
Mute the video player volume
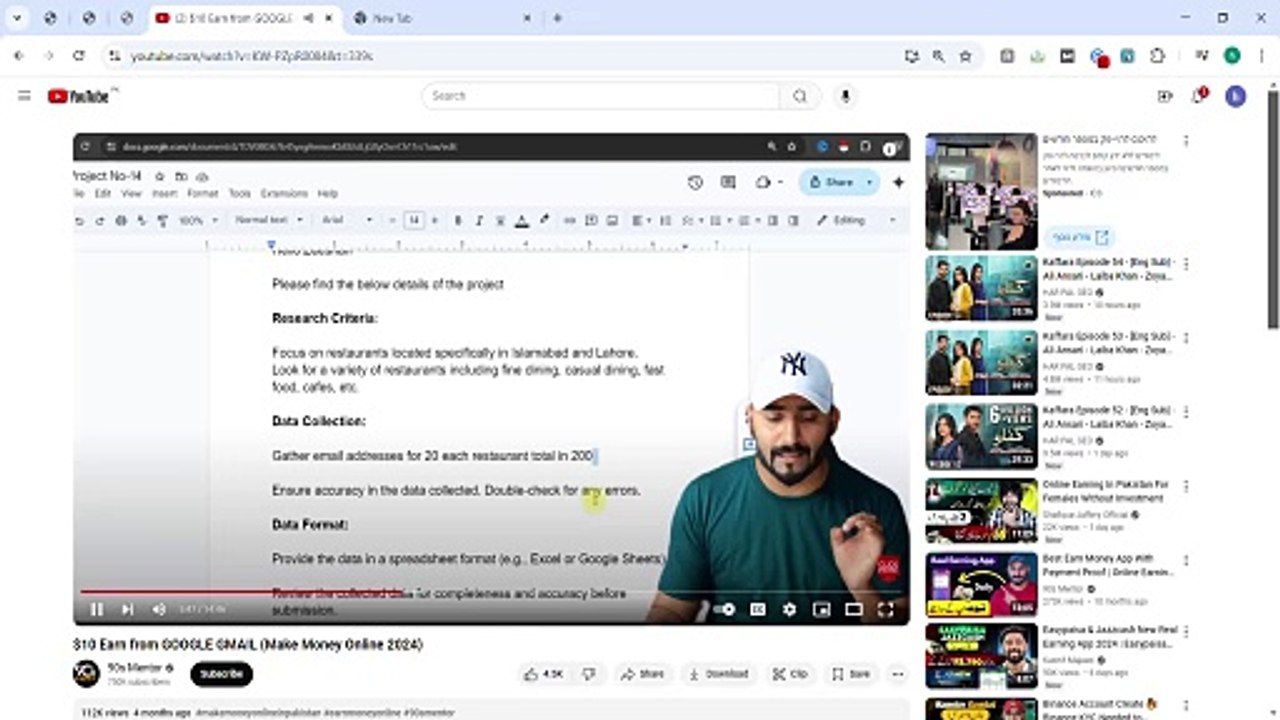158,609
